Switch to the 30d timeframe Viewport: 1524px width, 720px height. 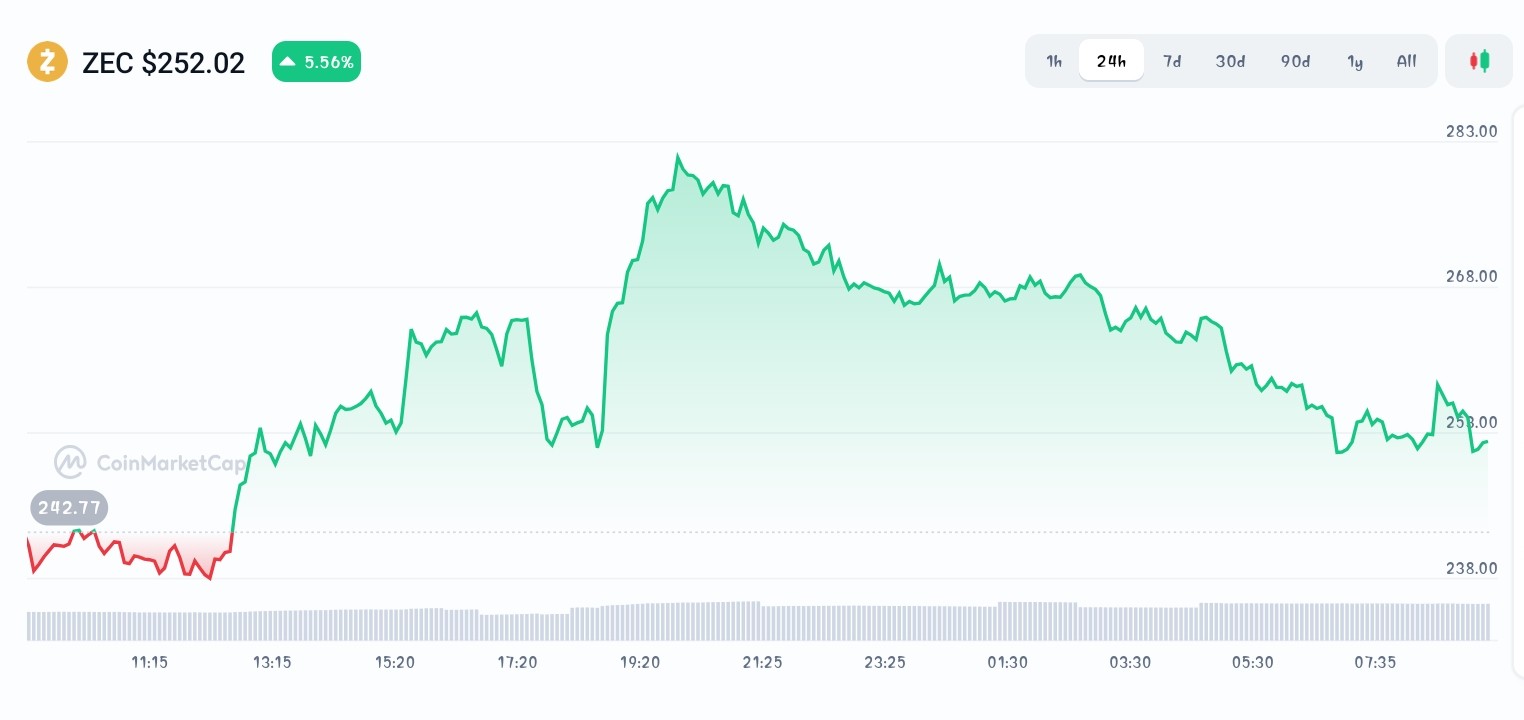(1230, 61)
